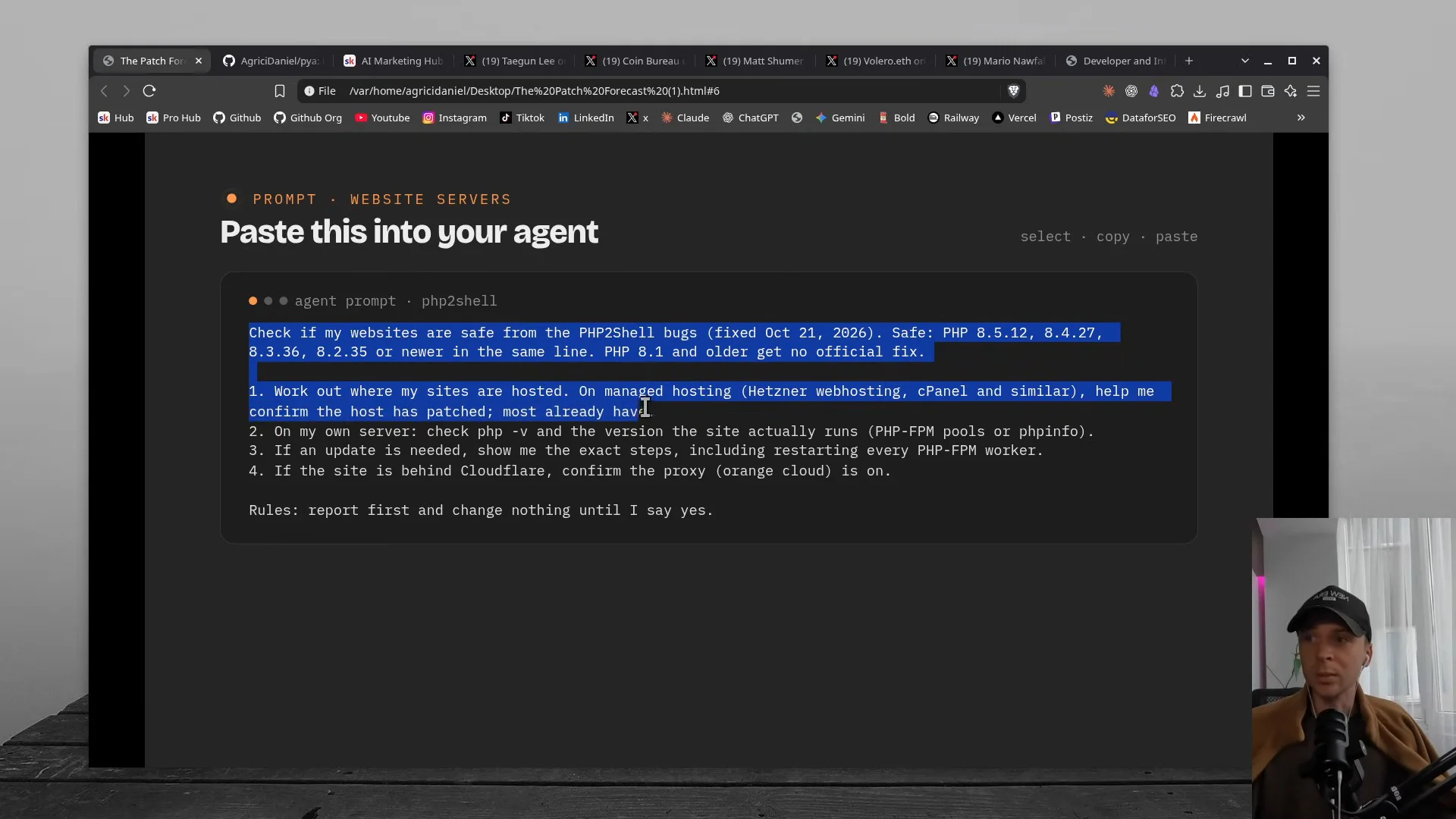Switch to the AI Marketing Hub tab
This screenshot has height=819, width=1456.
[x=394, y=61]
